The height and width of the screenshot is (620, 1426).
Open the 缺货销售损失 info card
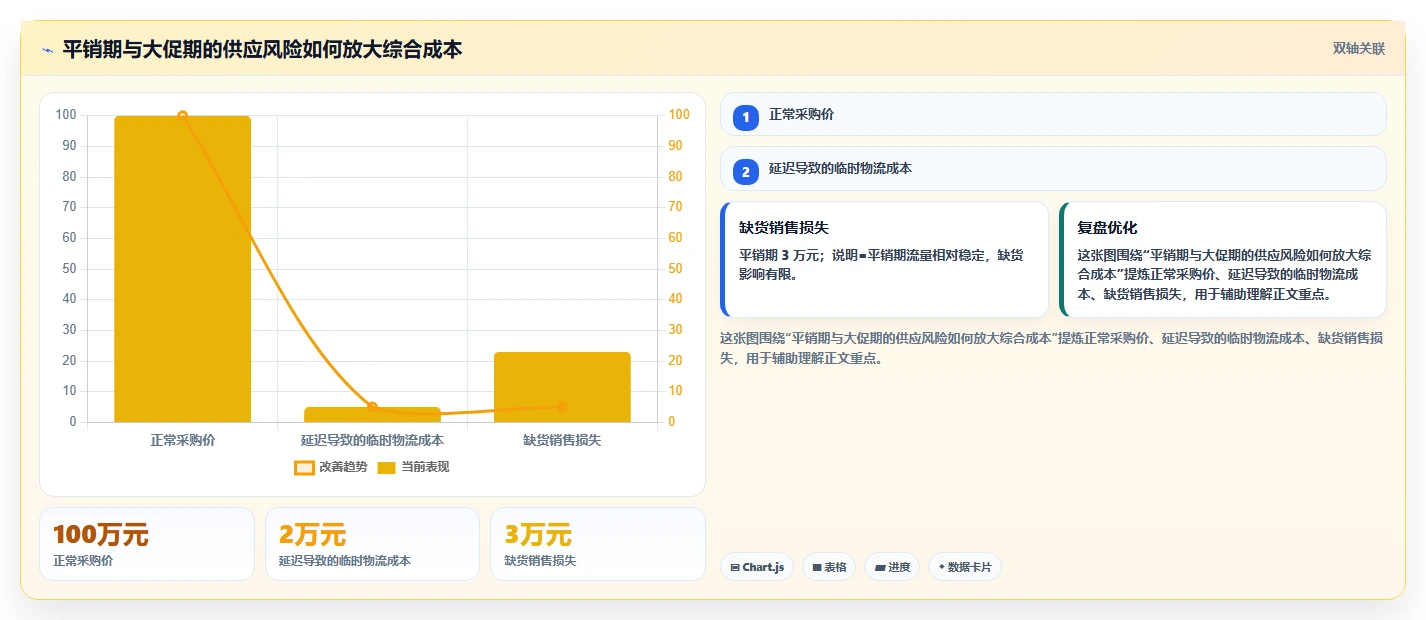884,259
